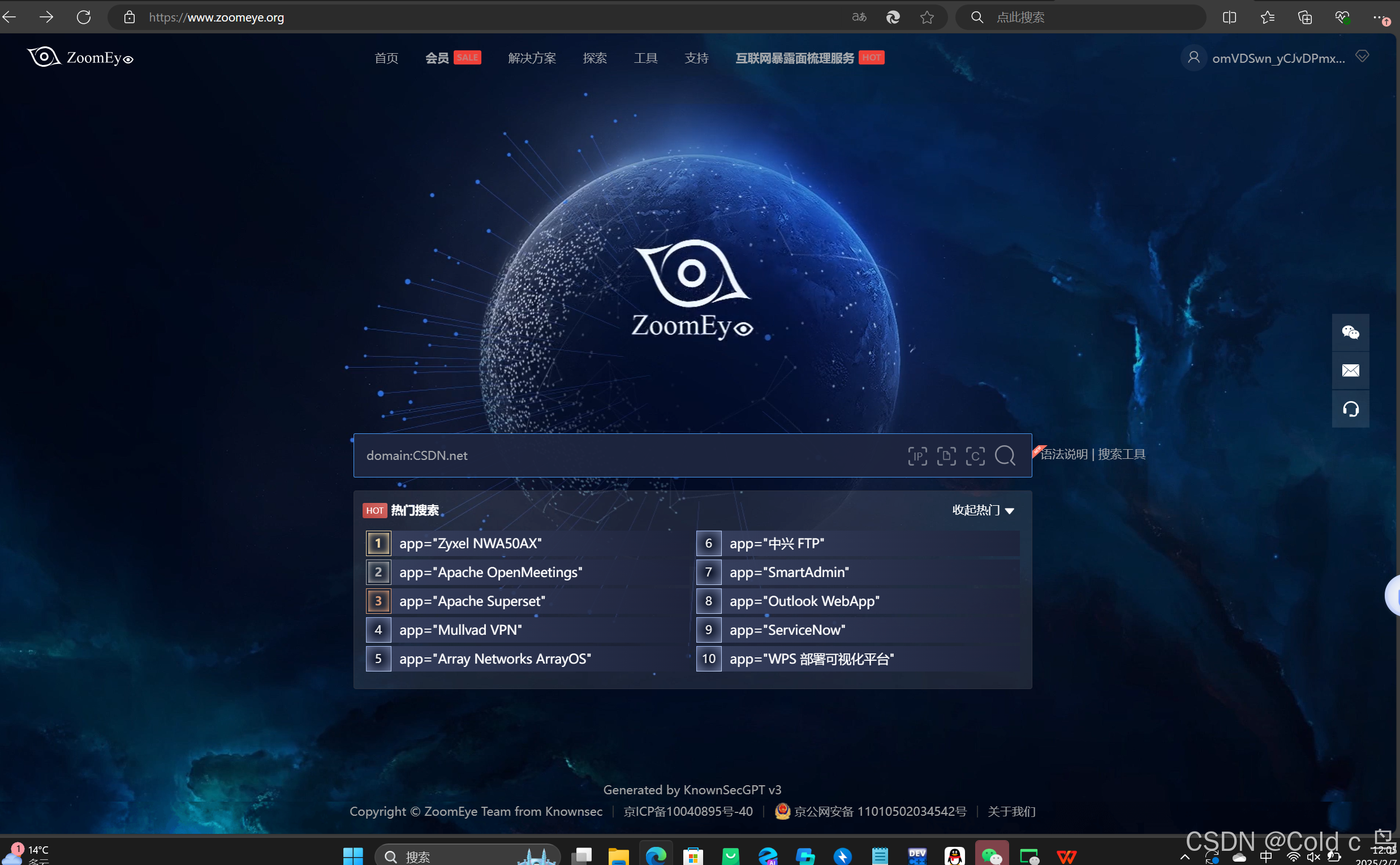1400x865 pixels.
Task: Click the ZoomEye logo in header
Action: click(80, 58)
